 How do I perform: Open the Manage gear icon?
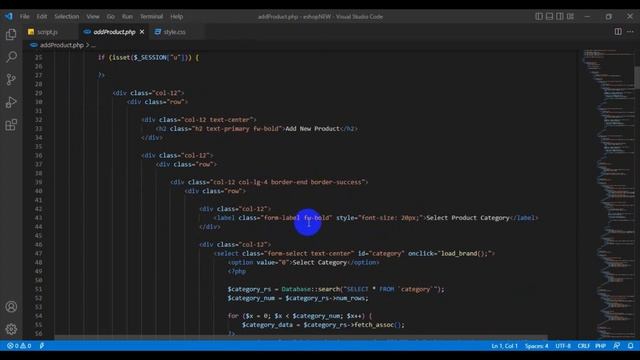click(x=11, y=329)
